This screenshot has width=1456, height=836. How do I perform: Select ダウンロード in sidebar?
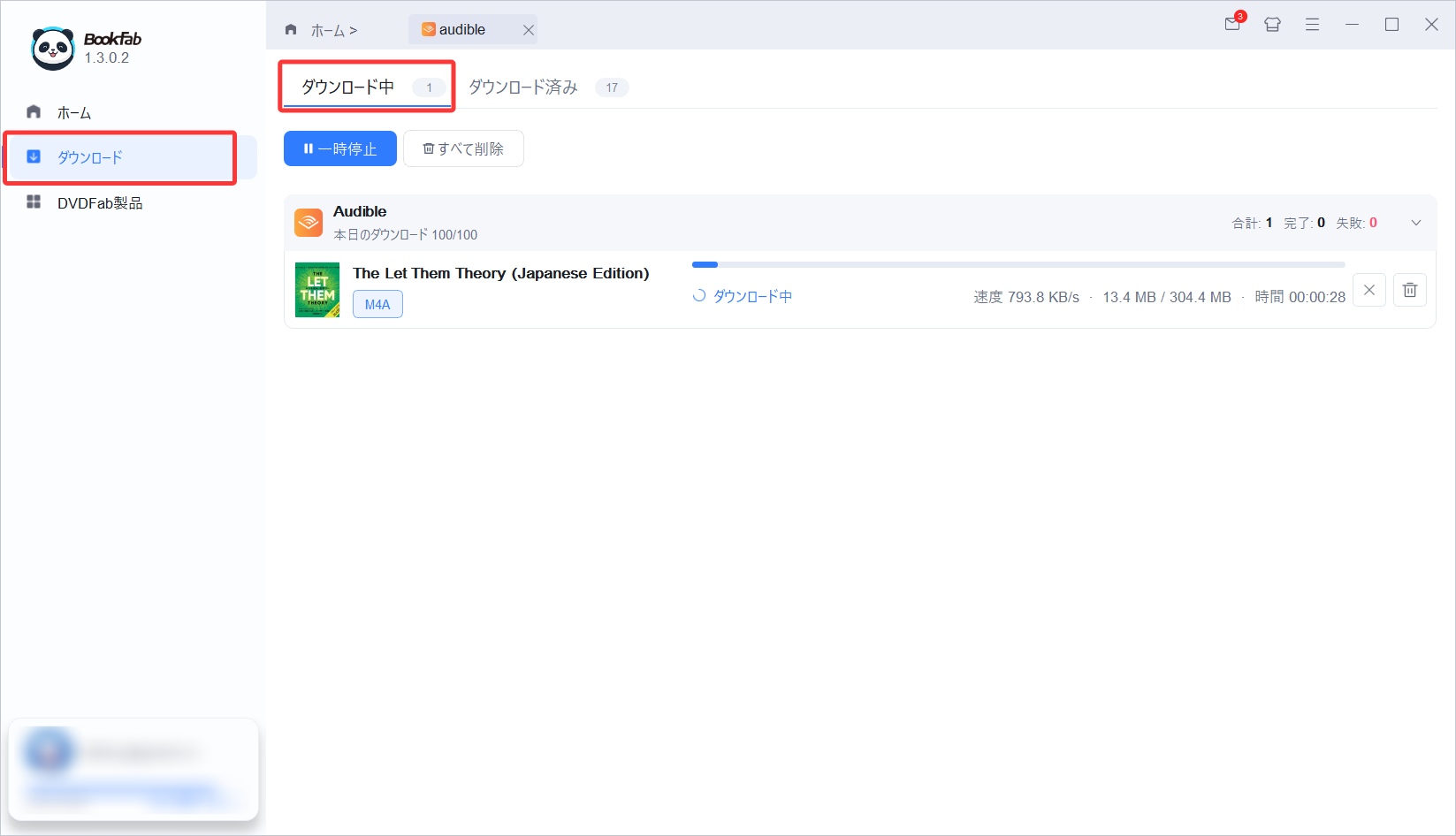[x=129, y=157]
